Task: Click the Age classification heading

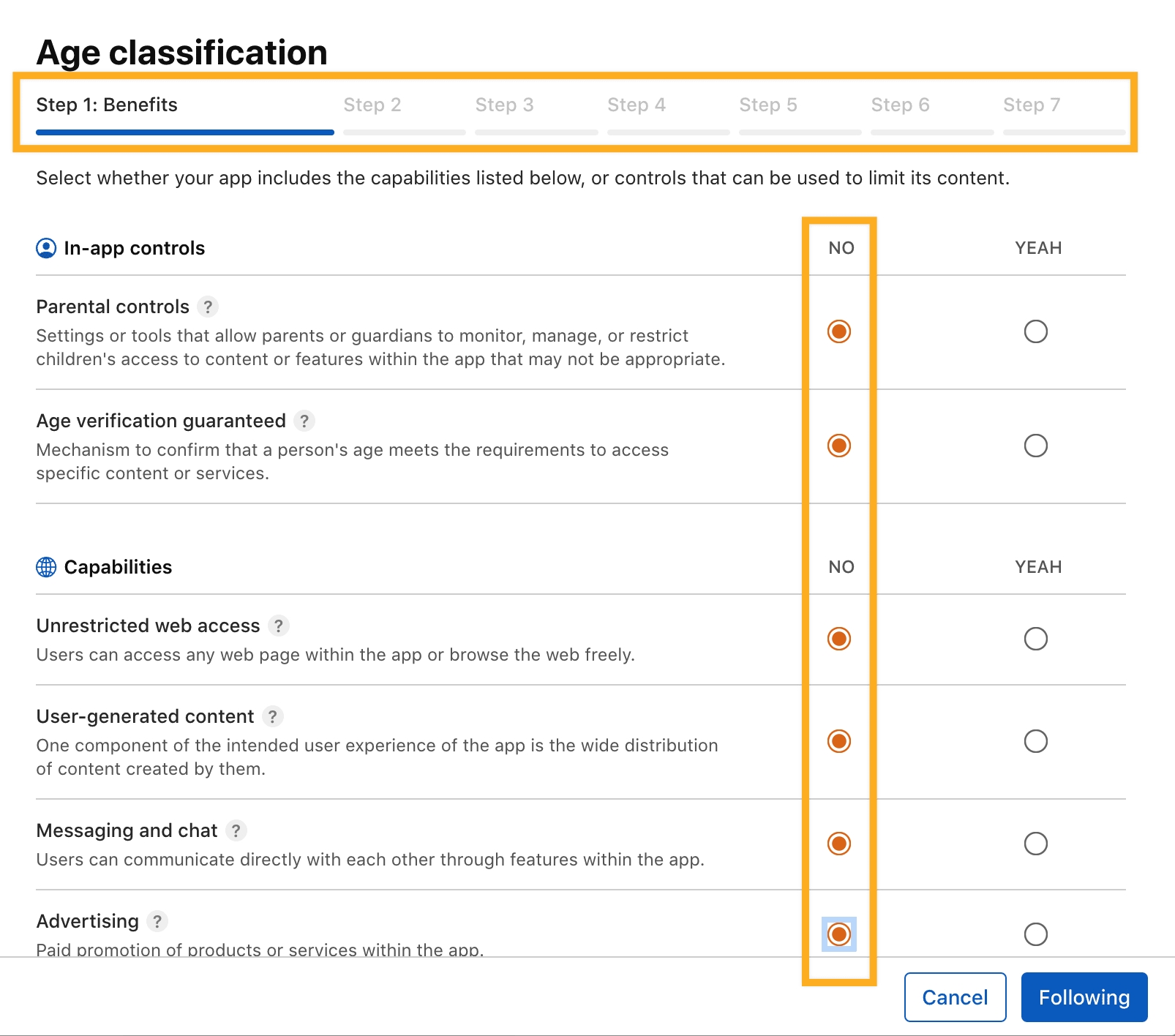Action: tap(181, 53)
